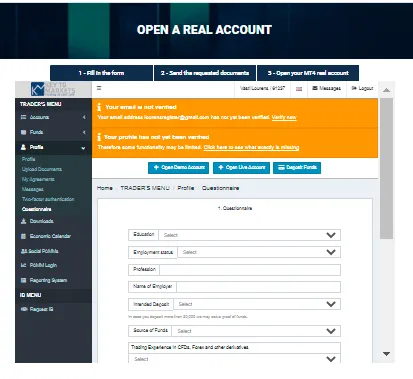Collapse the Profile submenu chevron

(x=83, y=148)
